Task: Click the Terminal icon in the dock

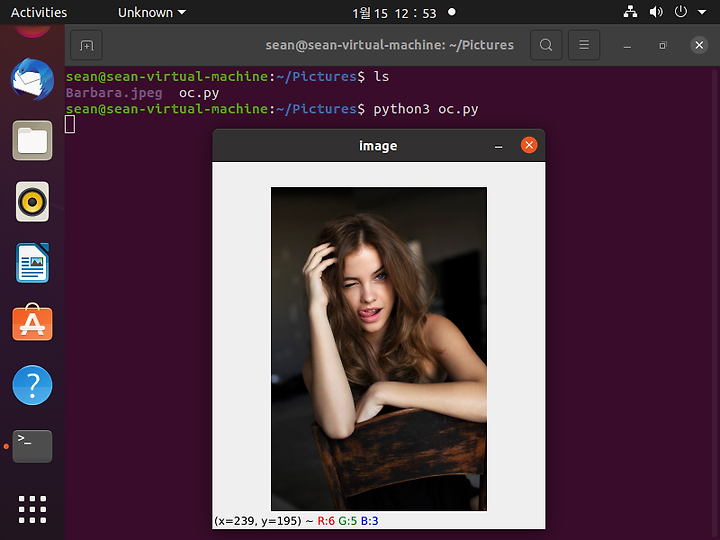Action: (x=32, y=446)
